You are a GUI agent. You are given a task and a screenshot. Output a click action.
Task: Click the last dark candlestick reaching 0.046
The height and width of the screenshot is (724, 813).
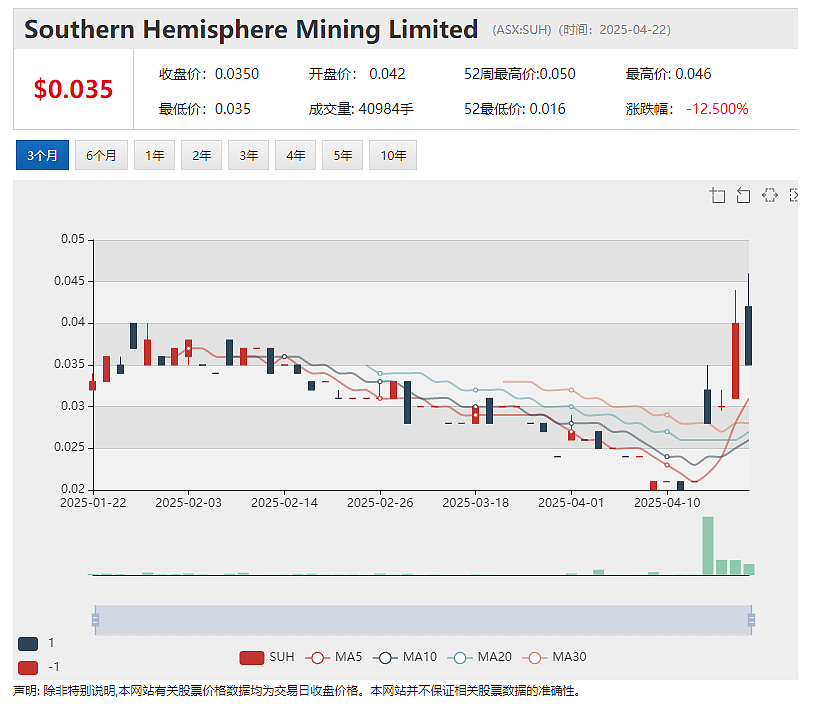click(748, 336)
